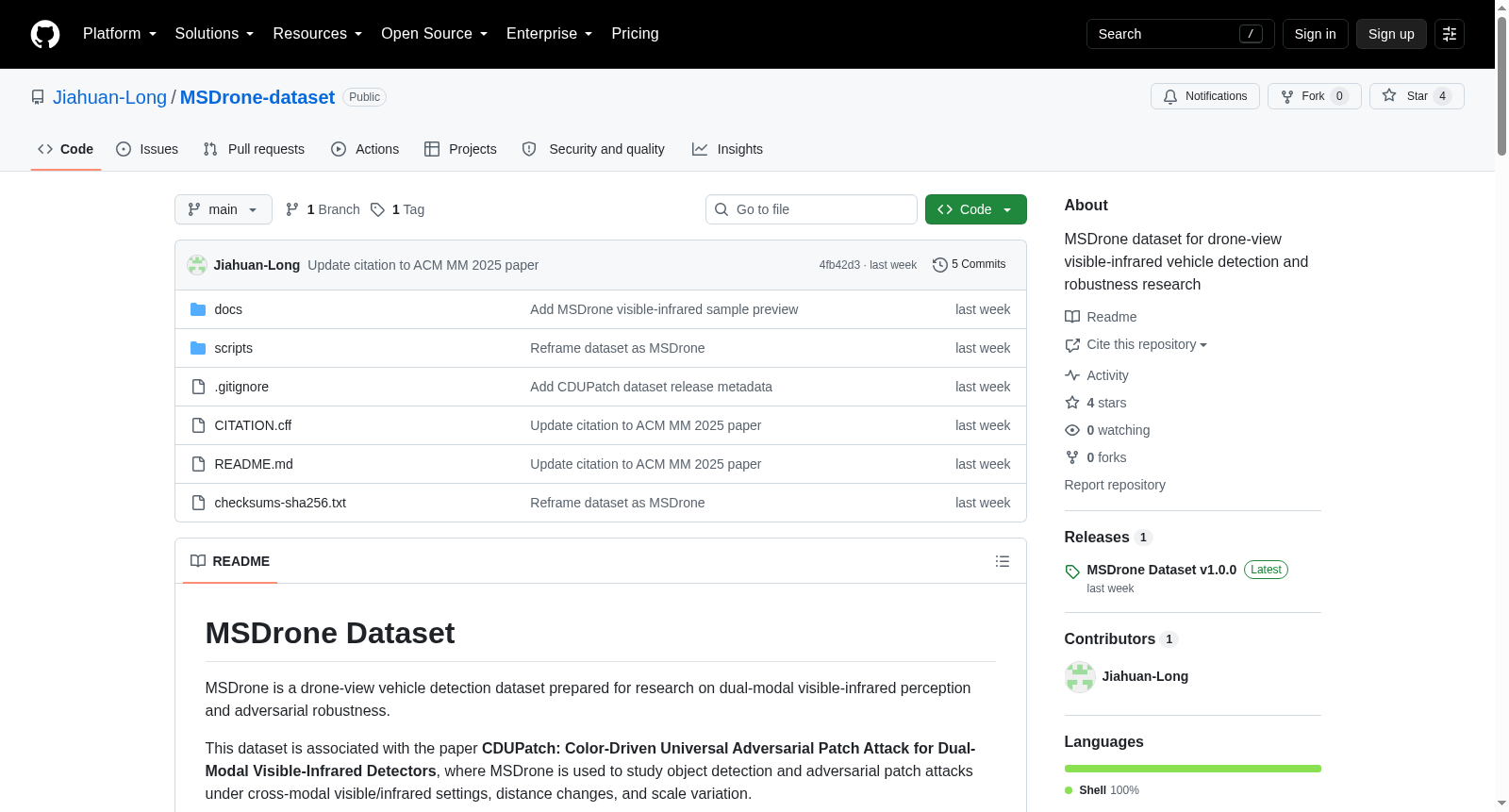Select the README tab heading

point(230,561)
